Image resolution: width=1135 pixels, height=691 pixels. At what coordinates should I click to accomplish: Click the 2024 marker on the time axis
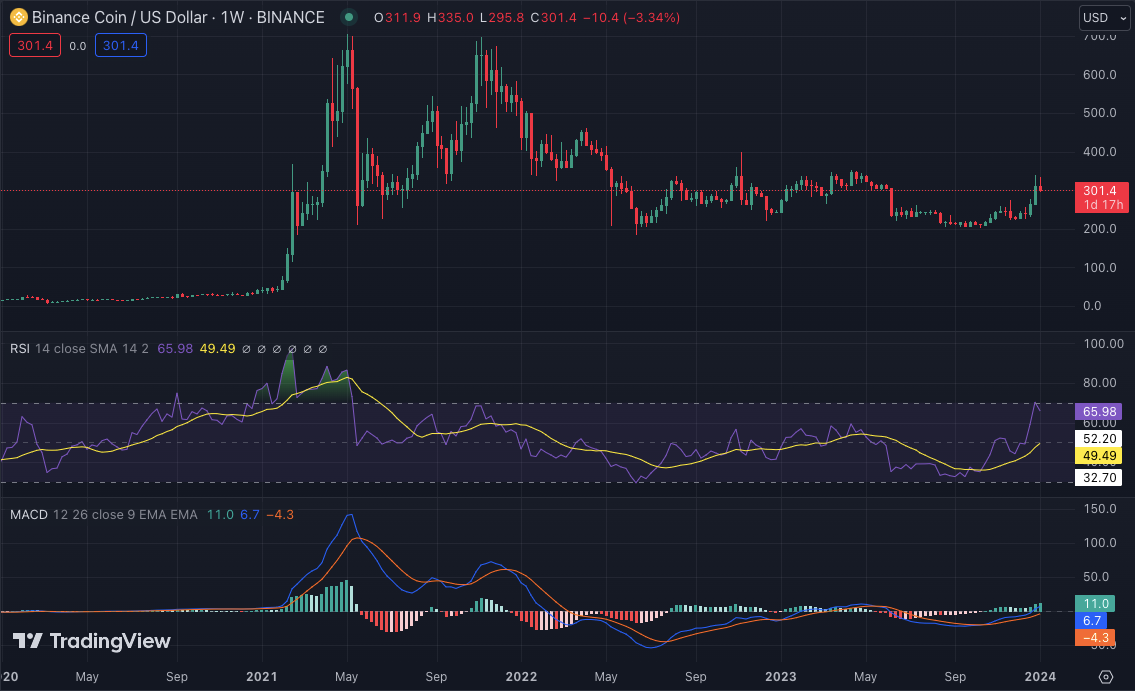click(x=1040, y=676)
